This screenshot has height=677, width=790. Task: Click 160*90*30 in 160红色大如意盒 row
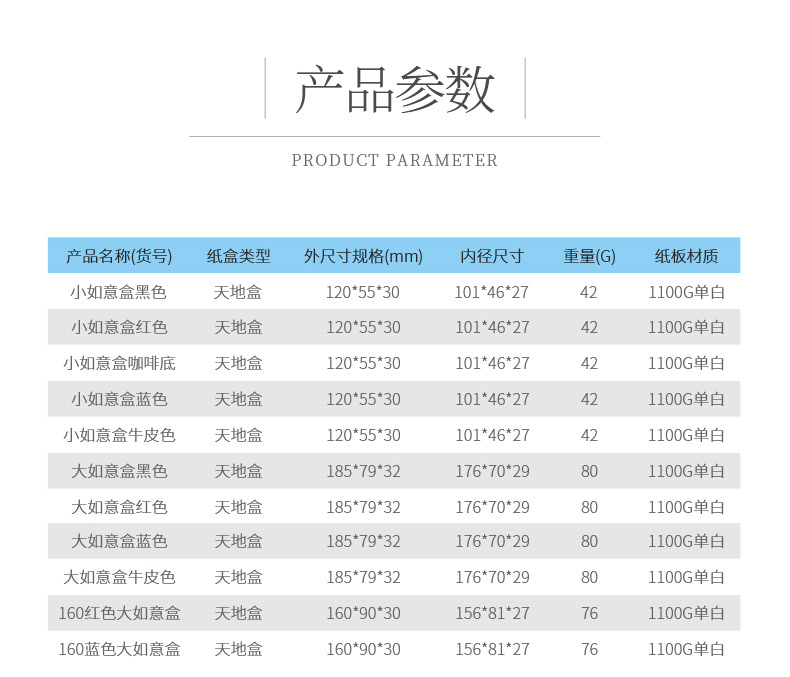coord(363,614)
